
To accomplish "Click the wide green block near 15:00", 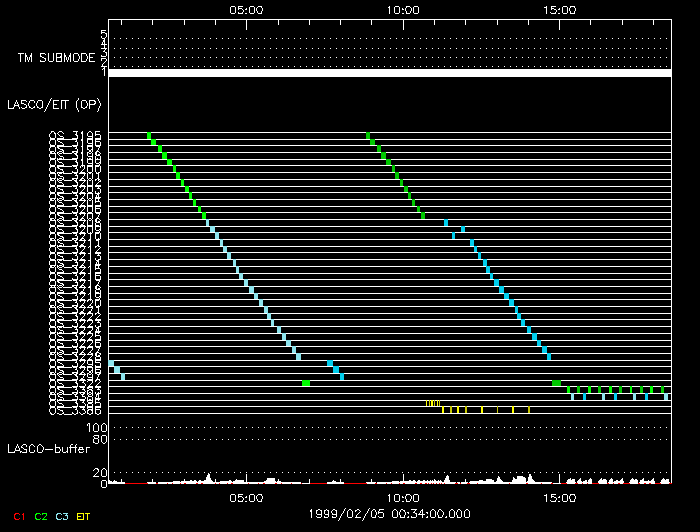I will [556, 383].
